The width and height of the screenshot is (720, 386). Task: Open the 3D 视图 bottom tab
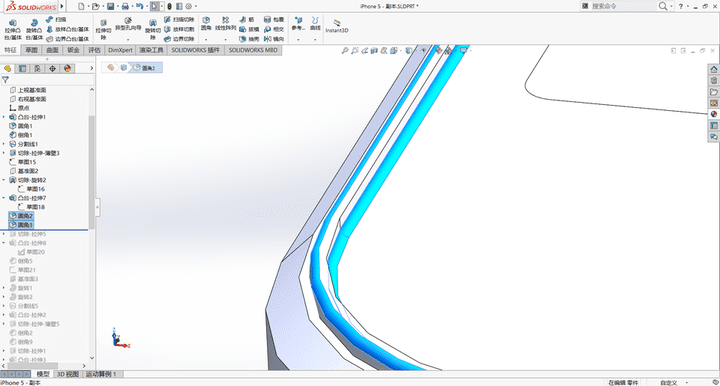(x=68, y=374)
